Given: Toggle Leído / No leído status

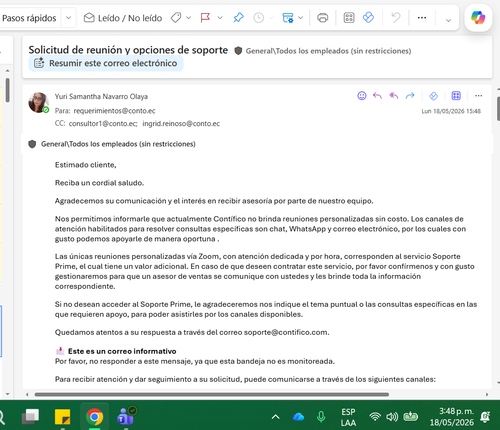Looking at the screenshot, I should click(122, 18).
